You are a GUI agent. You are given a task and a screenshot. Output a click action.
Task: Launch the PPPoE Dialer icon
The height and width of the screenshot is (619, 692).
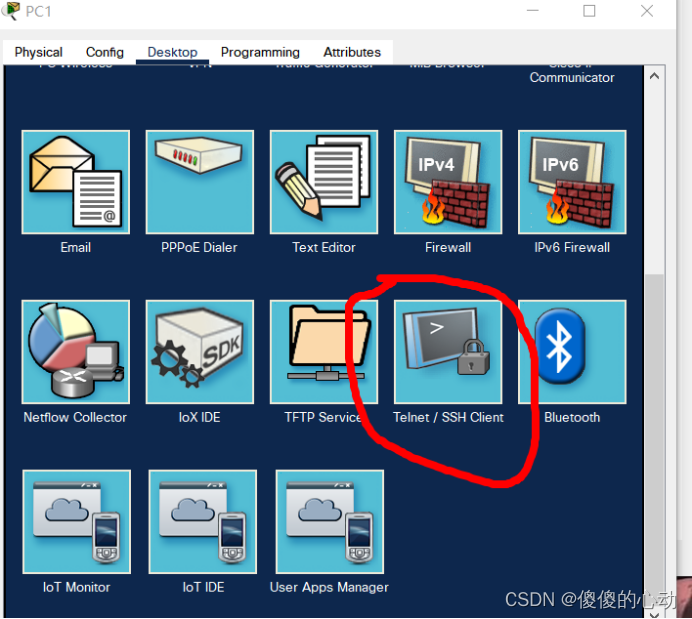[199, 182]
